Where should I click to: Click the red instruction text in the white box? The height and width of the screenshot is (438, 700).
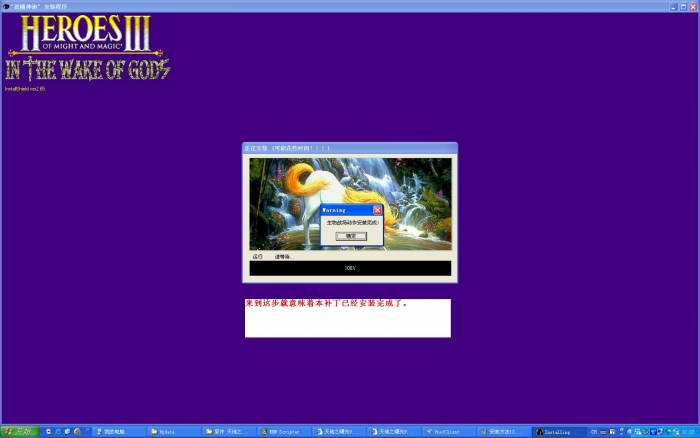tap(326, 304)
